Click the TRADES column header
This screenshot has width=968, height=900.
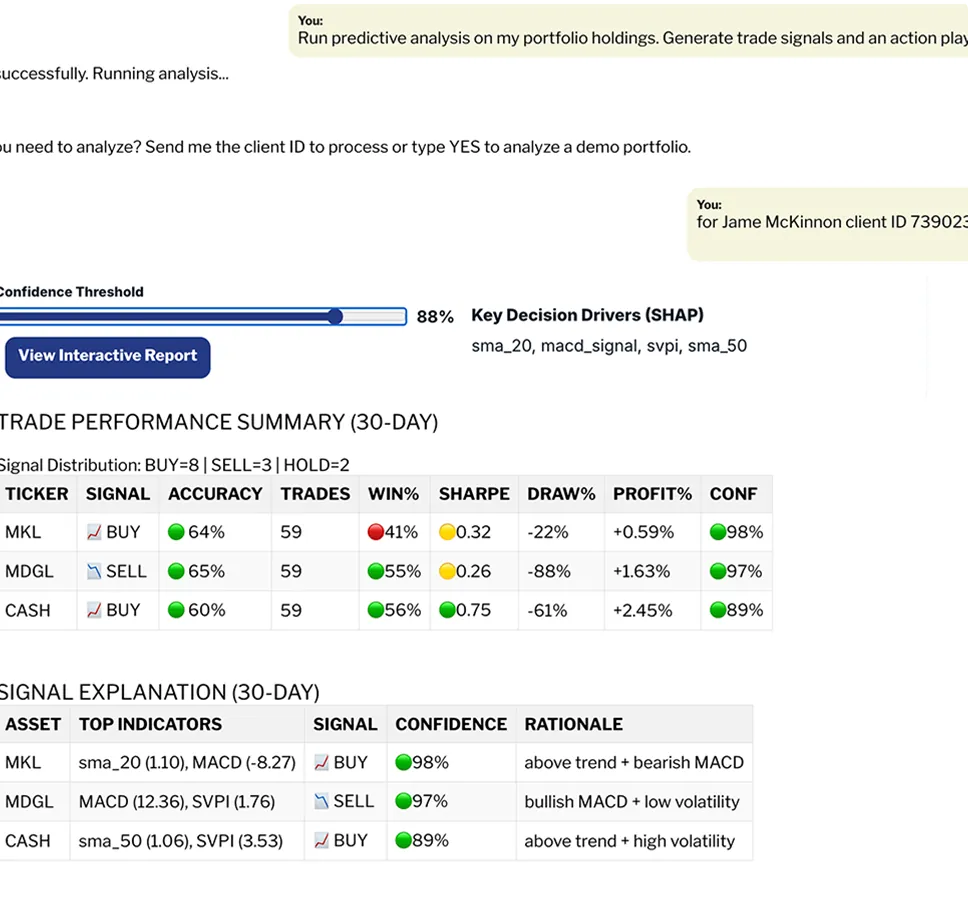[x=315, y=494]
